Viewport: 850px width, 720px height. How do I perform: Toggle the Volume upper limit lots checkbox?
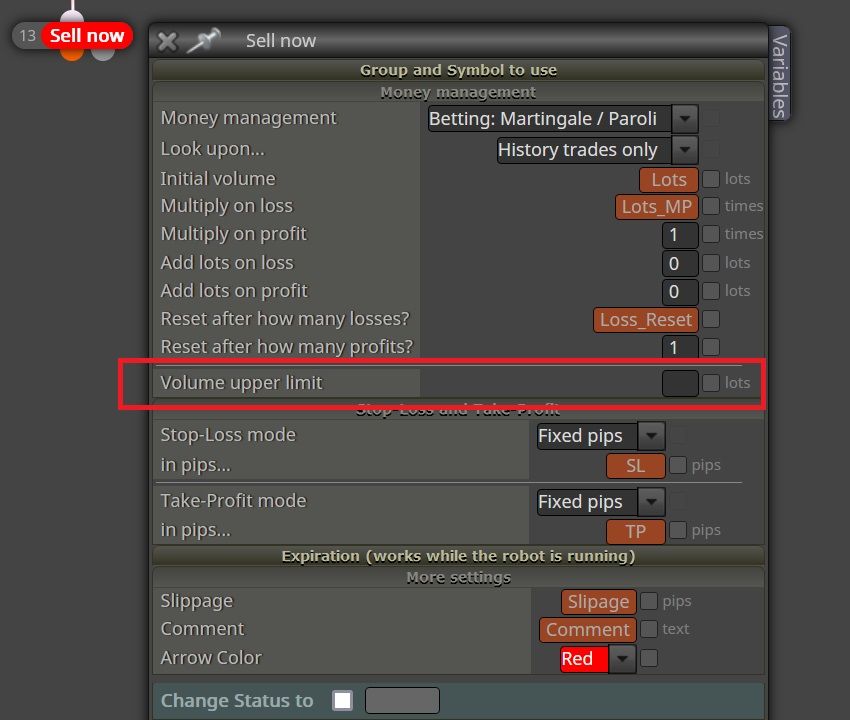coord(711,383)
